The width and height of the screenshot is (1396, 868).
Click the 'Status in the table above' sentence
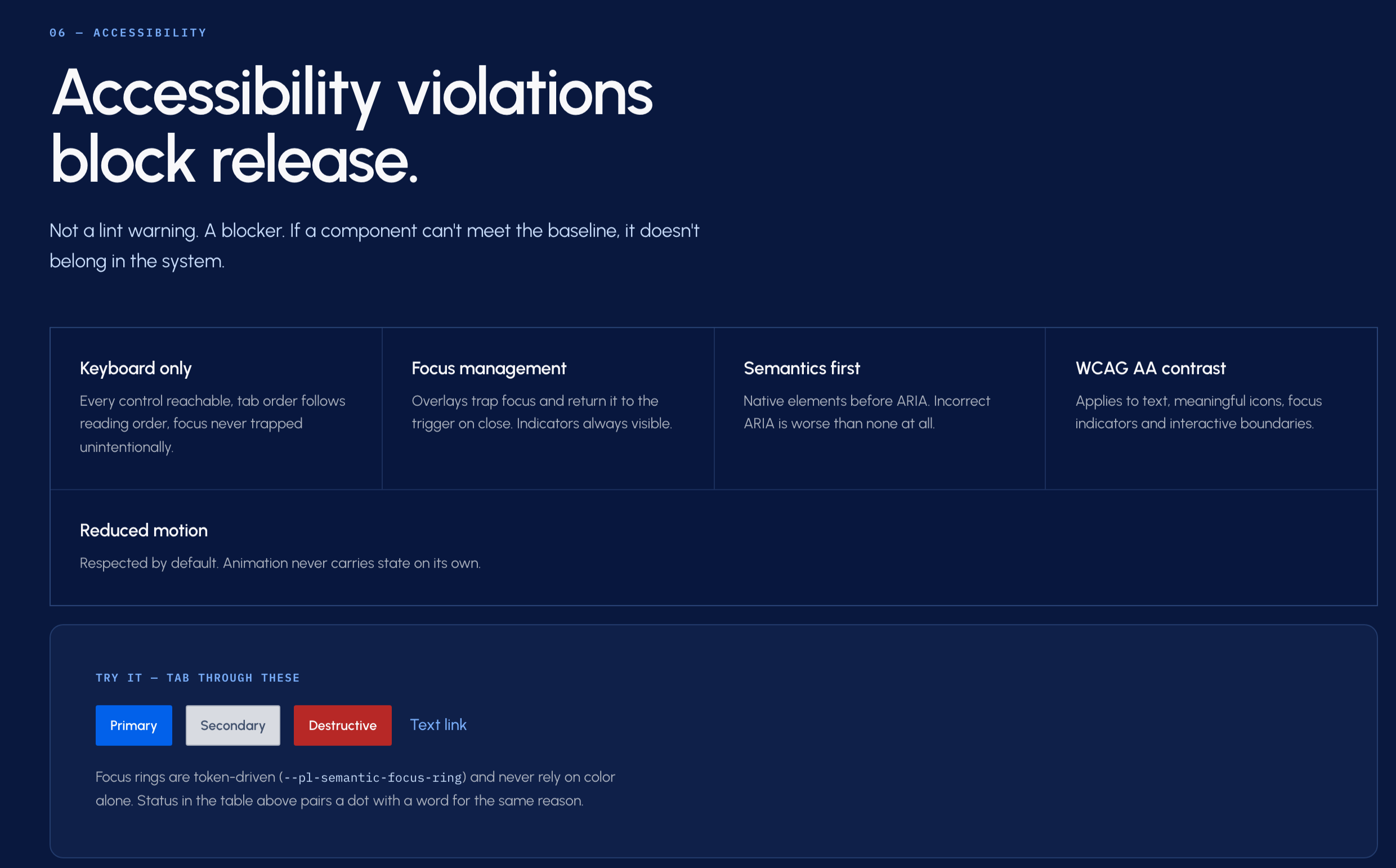click(360, 800)
